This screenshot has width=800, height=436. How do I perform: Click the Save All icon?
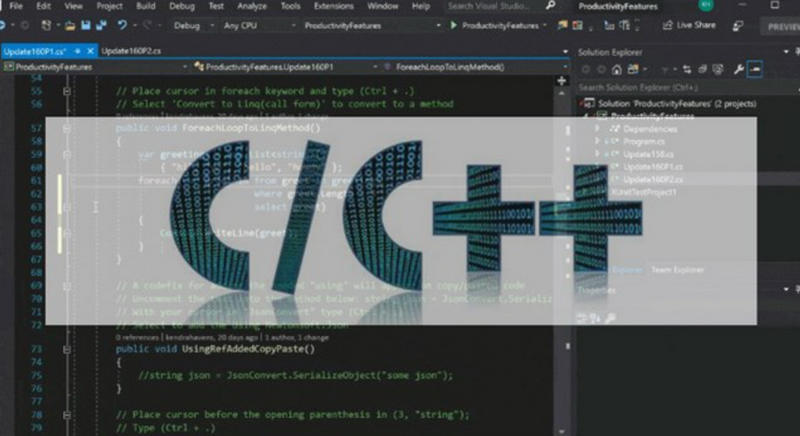(x=102, y=25)
